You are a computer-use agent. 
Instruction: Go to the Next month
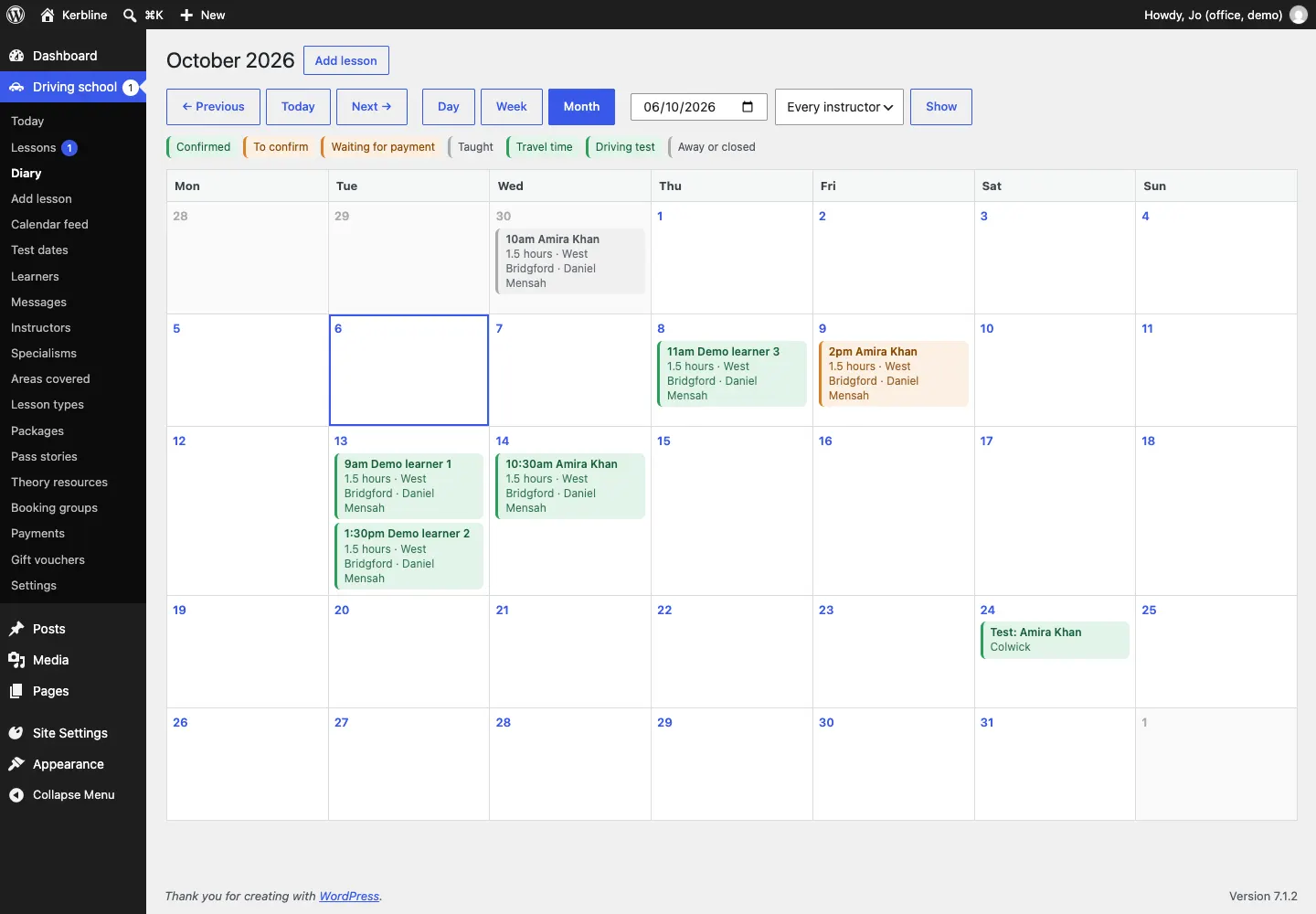click(372, 107)
